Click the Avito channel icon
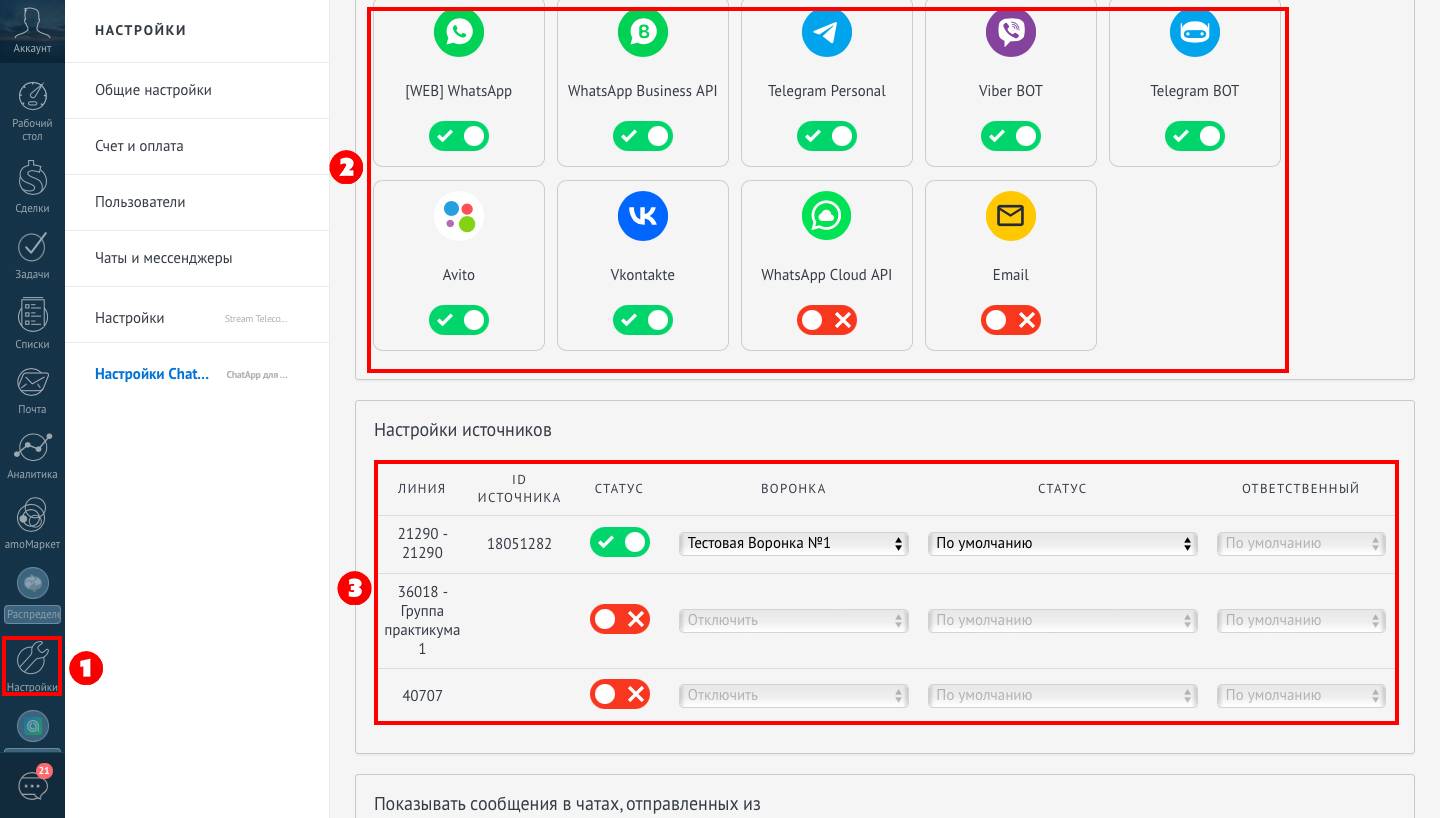 click(x=459, y=216)
